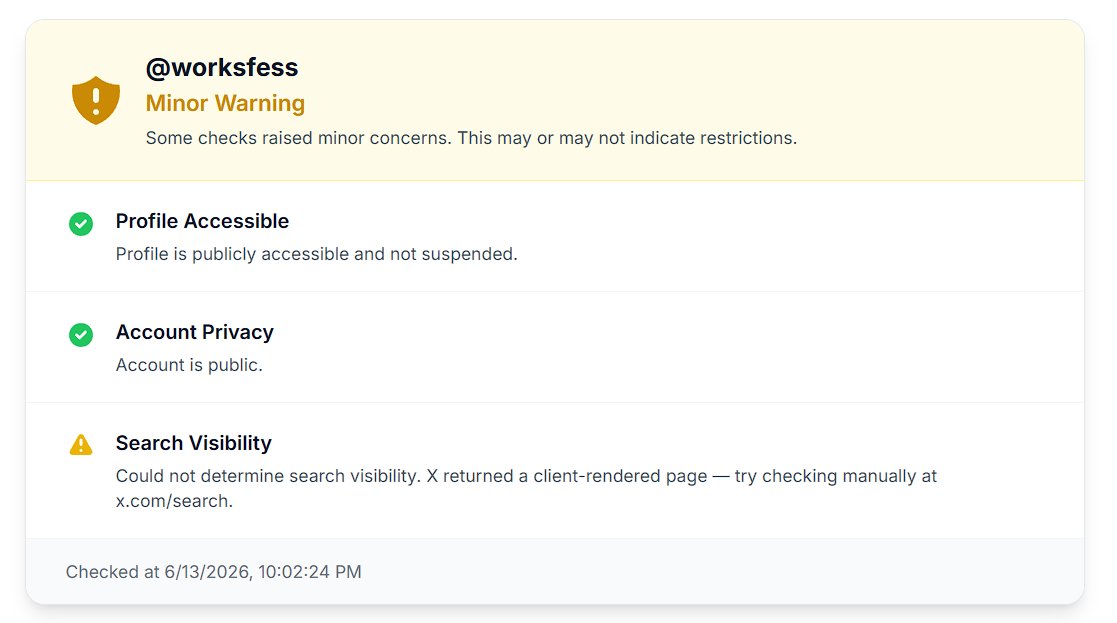Click the Search Visibility heading

(x=194, y=443)
